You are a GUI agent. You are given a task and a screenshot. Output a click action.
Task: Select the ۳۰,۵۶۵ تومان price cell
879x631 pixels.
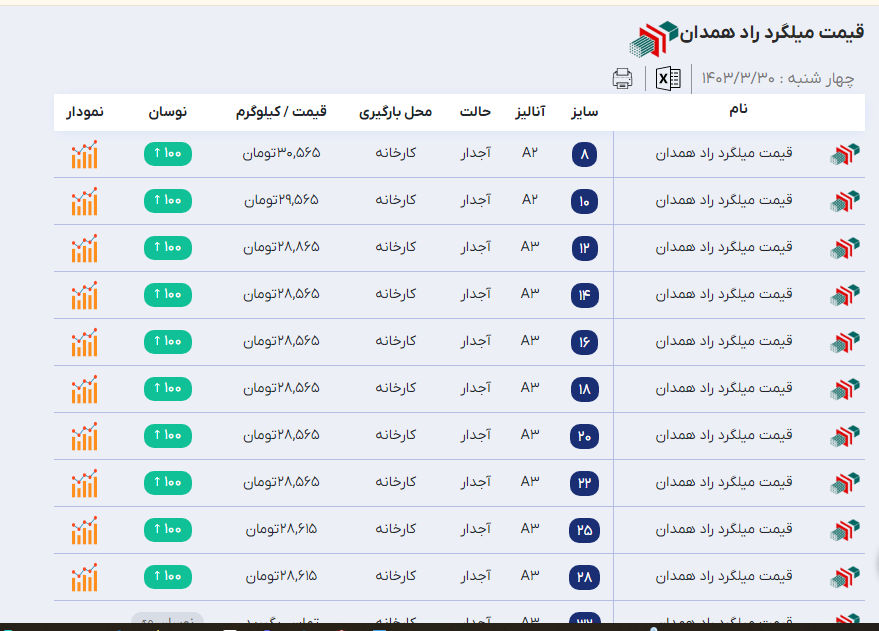(281, 153)
